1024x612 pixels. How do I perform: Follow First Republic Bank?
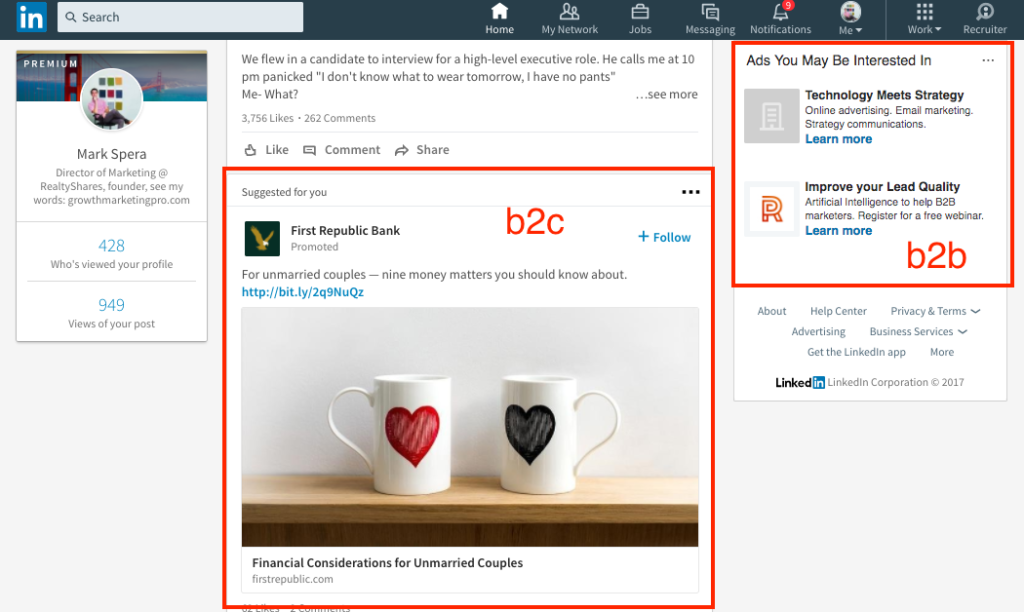[664, 237]
